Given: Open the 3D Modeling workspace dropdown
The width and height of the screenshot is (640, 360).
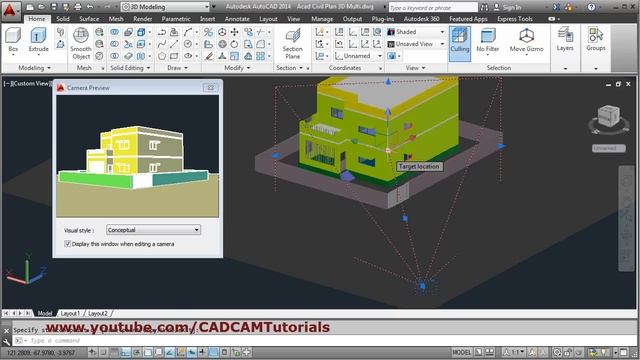Looking at the screenshot, I should click(x=166, y=7).
